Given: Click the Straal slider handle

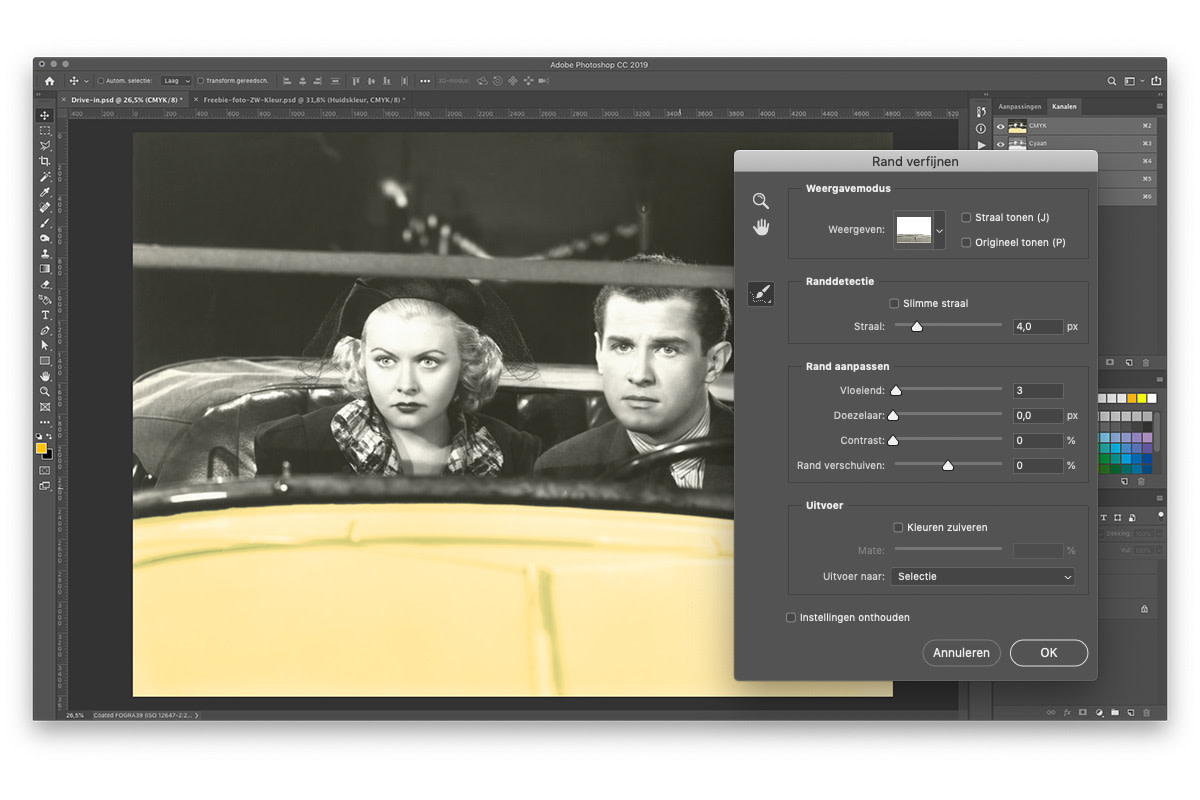Looking at the screenshot, I should [x=916, y=326].
